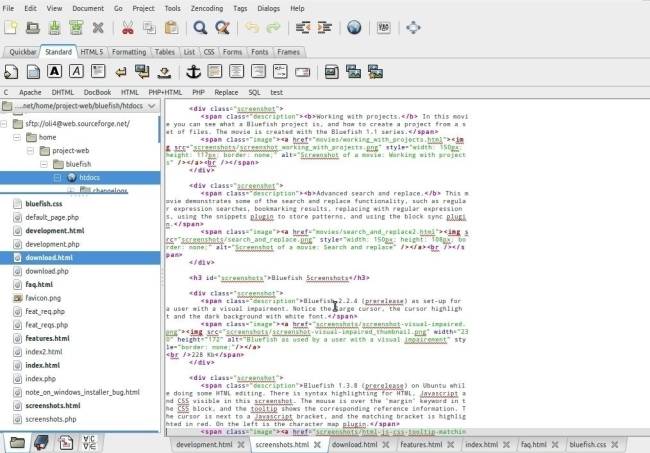Image resolution: width=650 pixels, height=453 pixels.
Task: Toggle fullscreen with the four-arrows icon
Action: (x=415, y=28)
